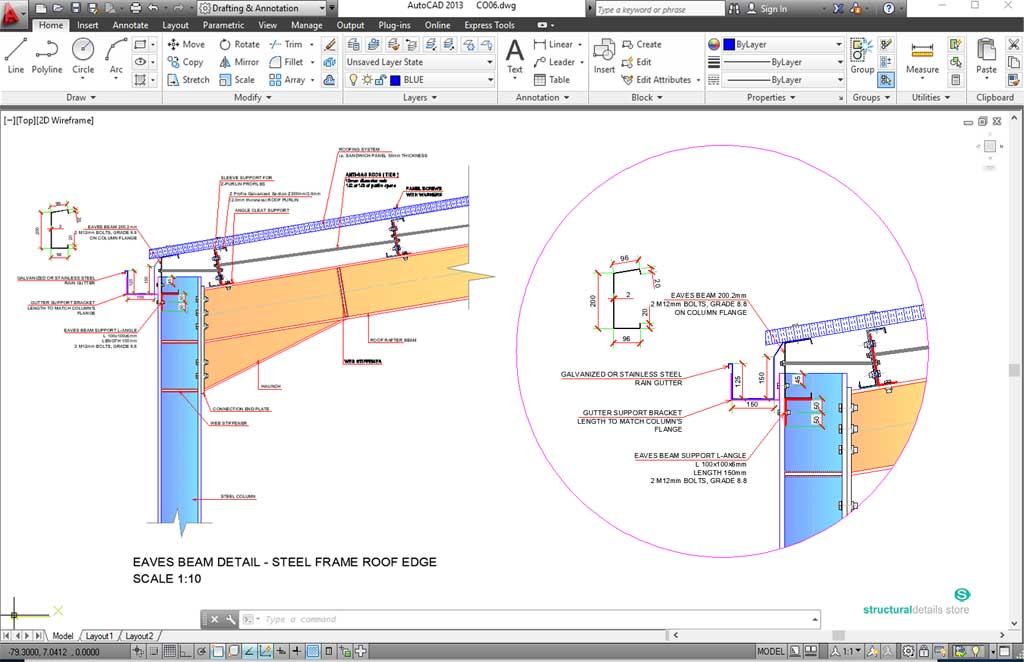The height and width of the screenshot is (662, 1024).
Task: Click the Stretch tool
Action: coord(187,80)
